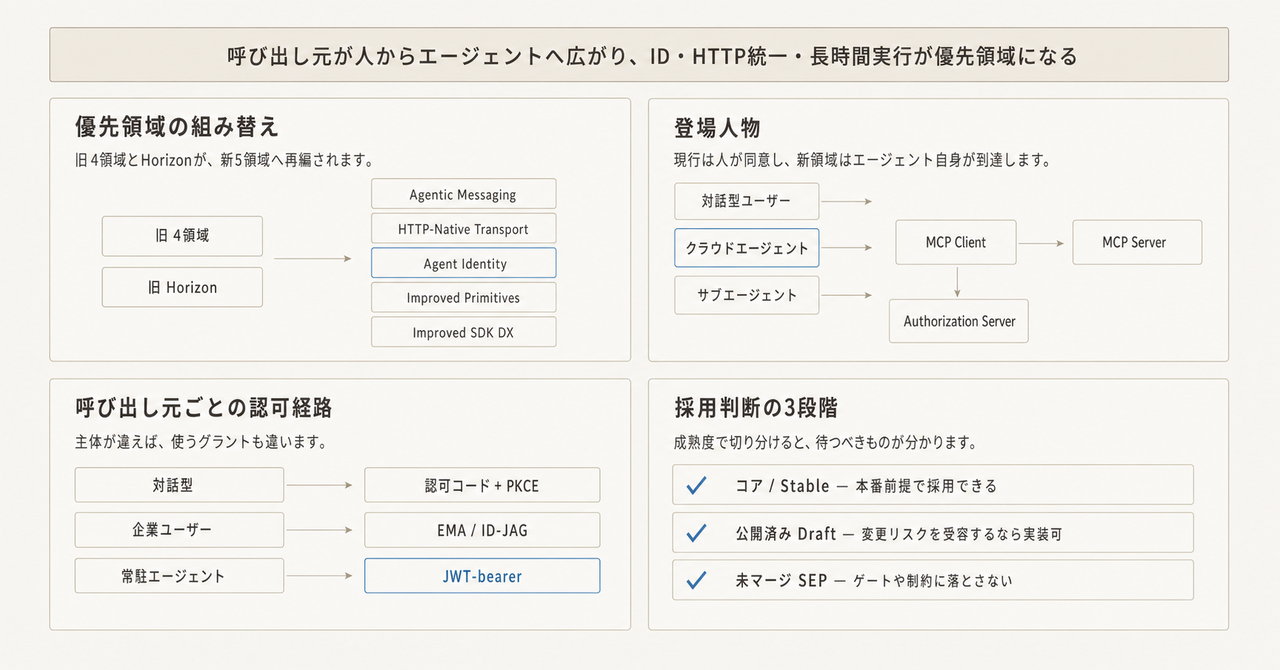Viewport: 1280px width, 670px height.
Task: Click the 対話型 caller box
Action: pos(179,485)
